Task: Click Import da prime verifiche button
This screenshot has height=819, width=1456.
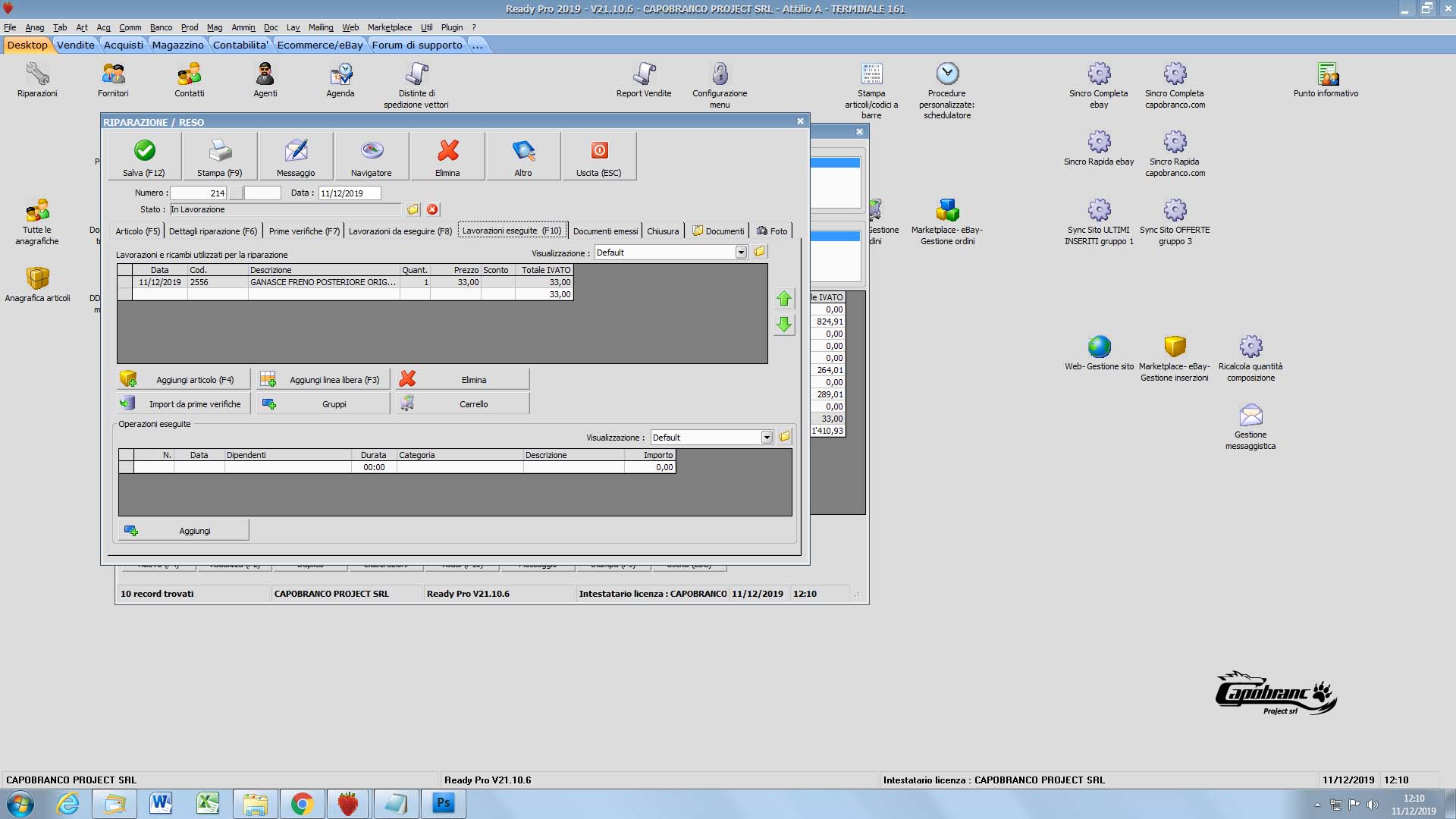Action: (x=184, y=403)
